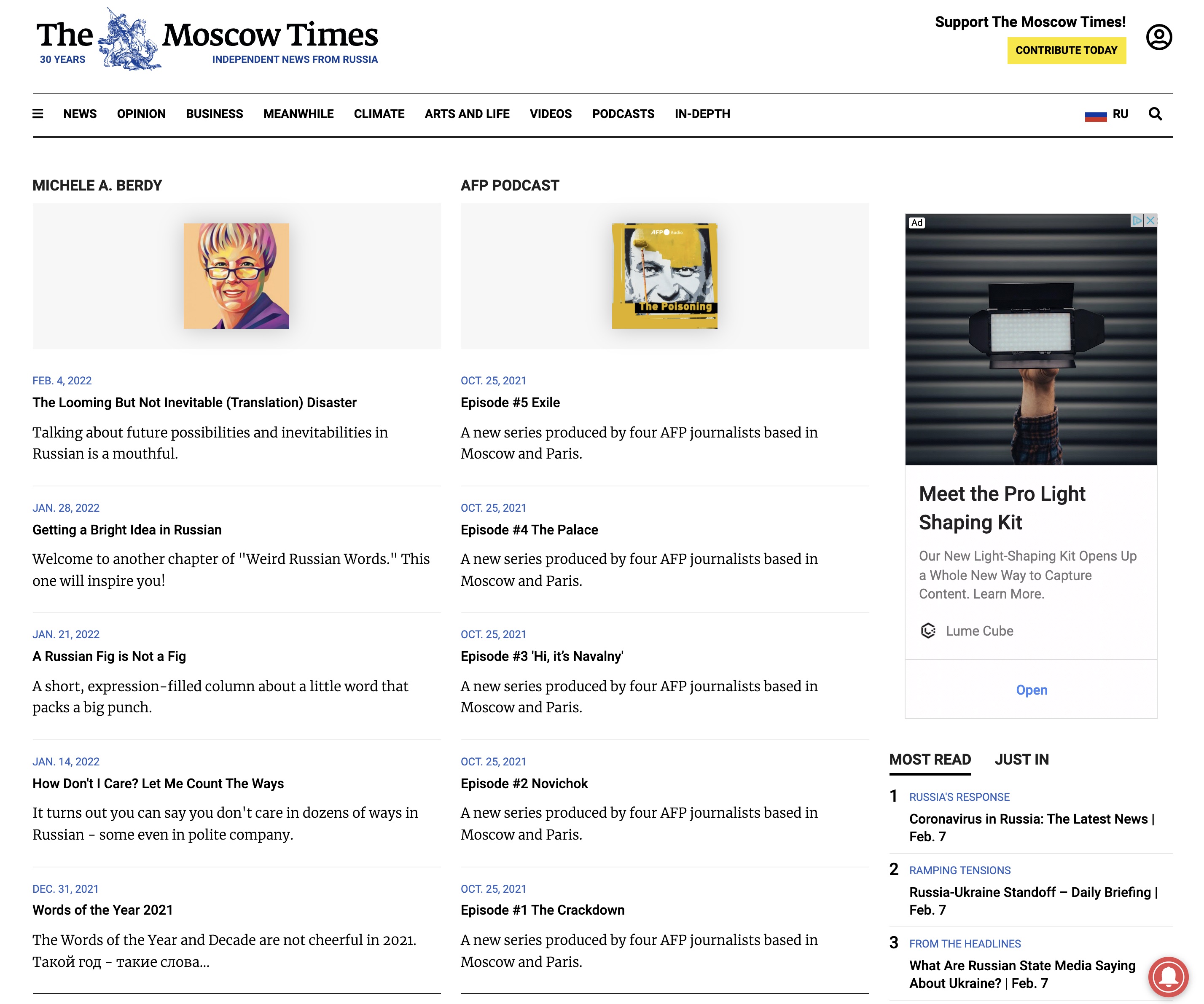Open the hamburger menu icon
Image resolution: width=1204 pixels, height=1004 pixels.
pyautogui.click(x=38, y=113)
